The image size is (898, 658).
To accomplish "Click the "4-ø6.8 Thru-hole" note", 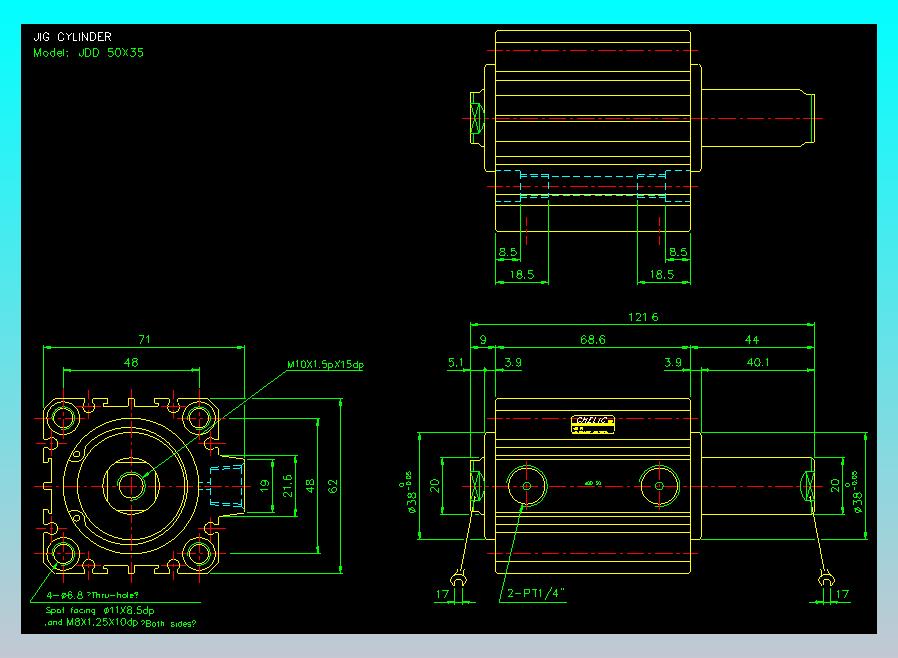I will pos(92,595).
